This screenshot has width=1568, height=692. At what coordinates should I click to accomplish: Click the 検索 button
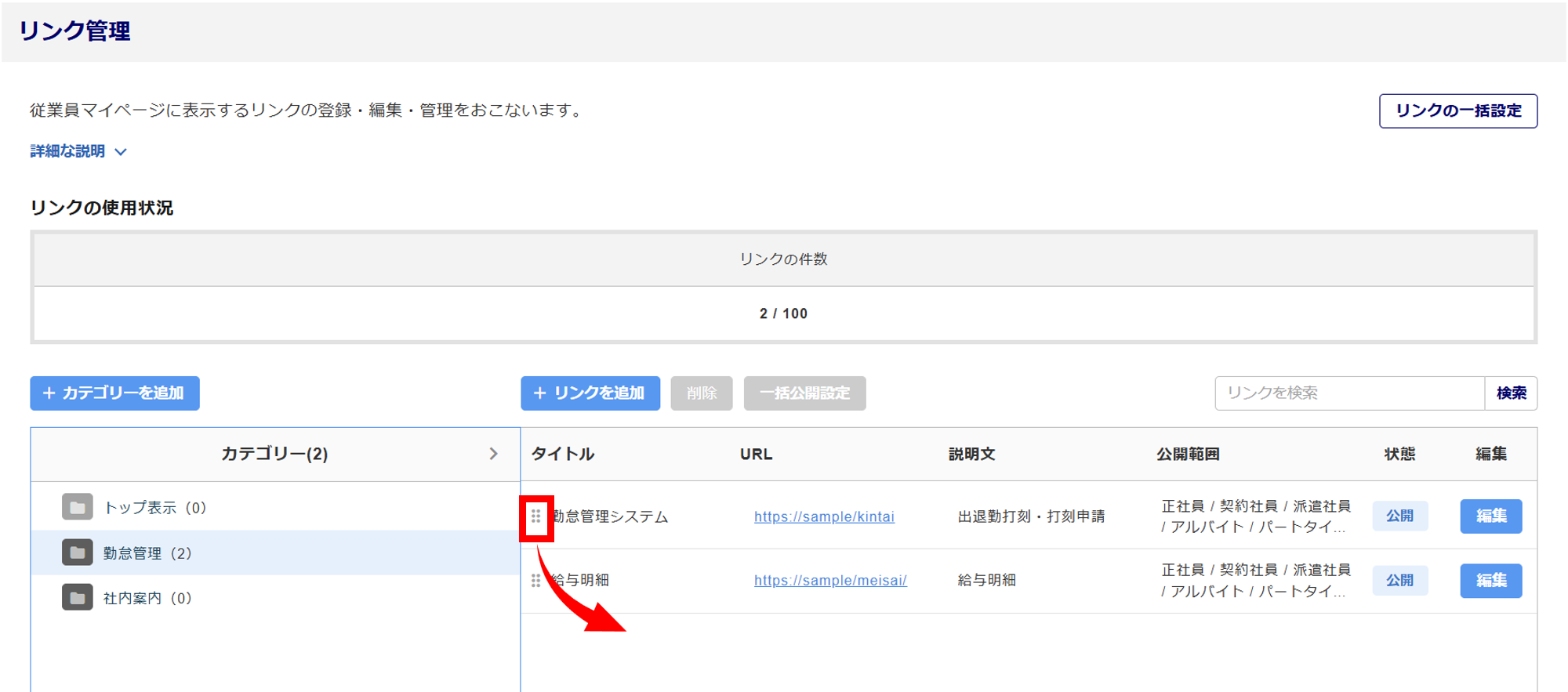click(x=1511, y=393)
